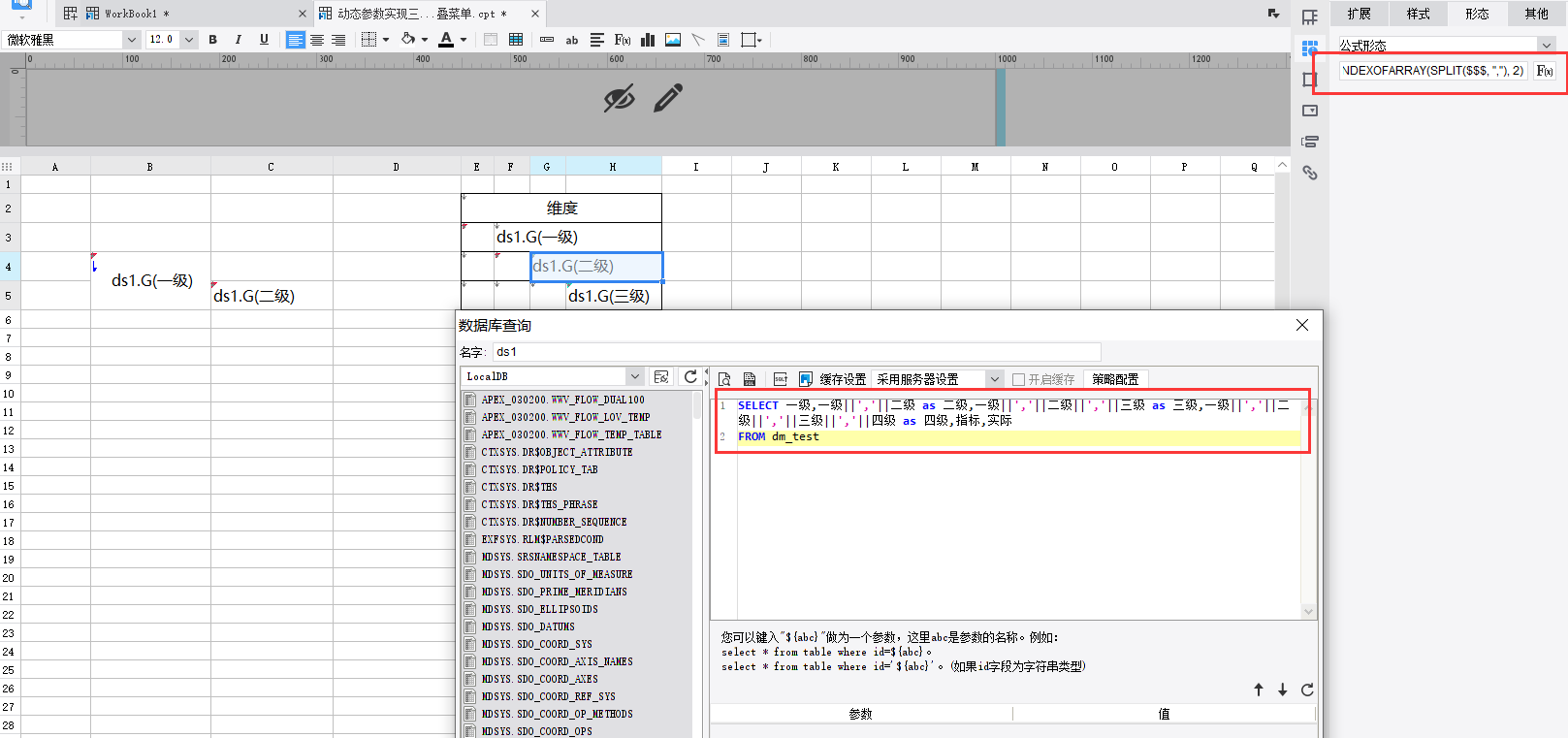Image resolution: width=1568 pixels, height=738 pixels.
Task: Click the SQL document icon beside the preview icon
Action: (750, 379)
